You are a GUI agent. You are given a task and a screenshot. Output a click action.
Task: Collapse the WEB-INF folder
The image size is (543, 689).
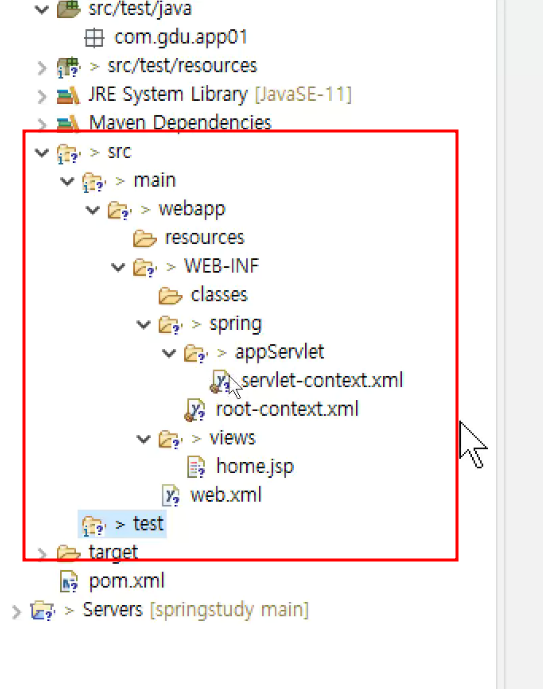click(x=118, y=267)
